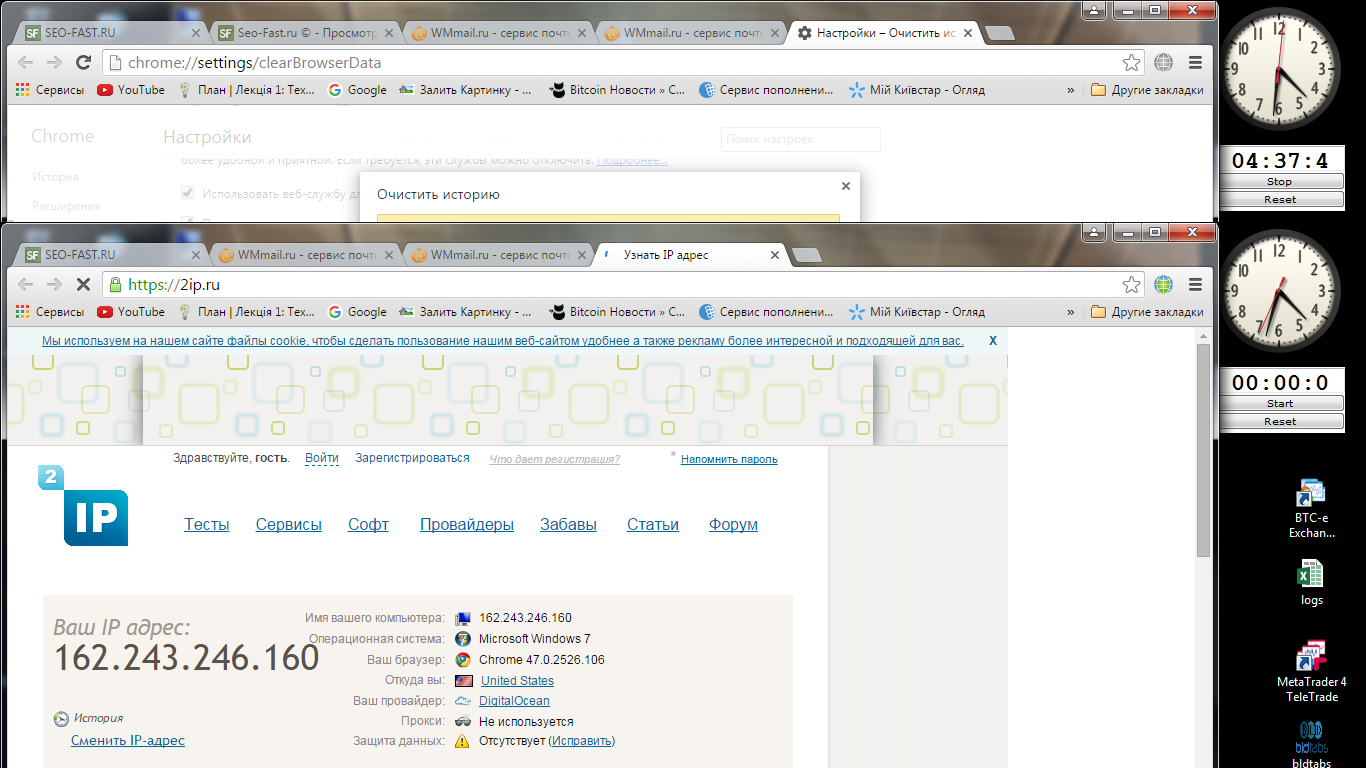This screenshot has height=768, width=1366.
Task: Stop loading in lower Chrome window
Action: 84,285
